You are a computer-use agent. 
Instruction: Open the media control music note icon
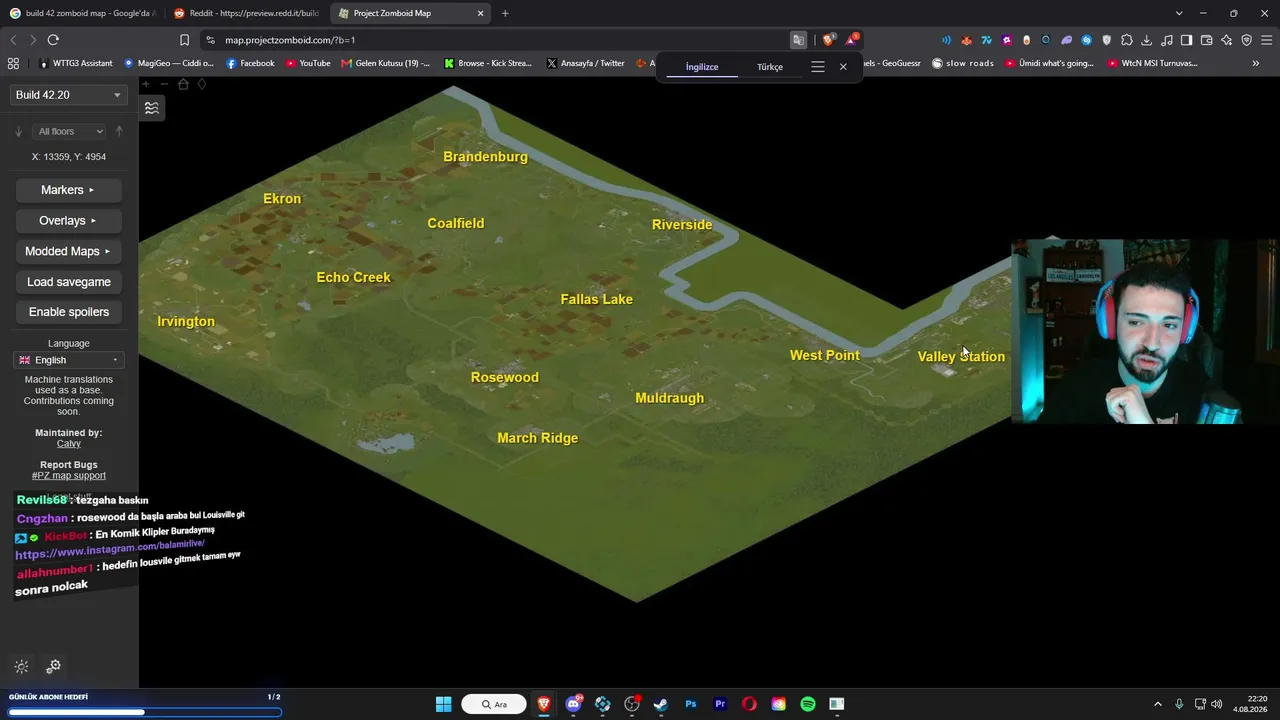1167,40
